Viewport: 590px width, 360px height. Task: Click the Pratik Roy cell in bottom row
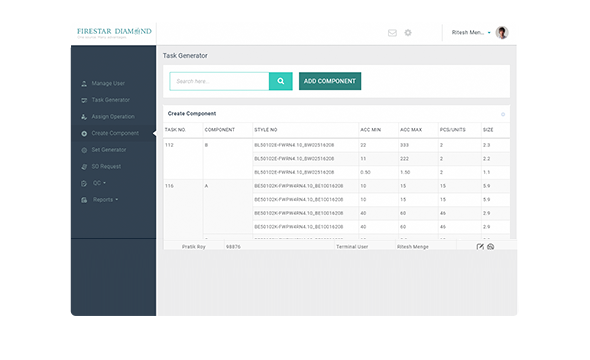[193, 247]
